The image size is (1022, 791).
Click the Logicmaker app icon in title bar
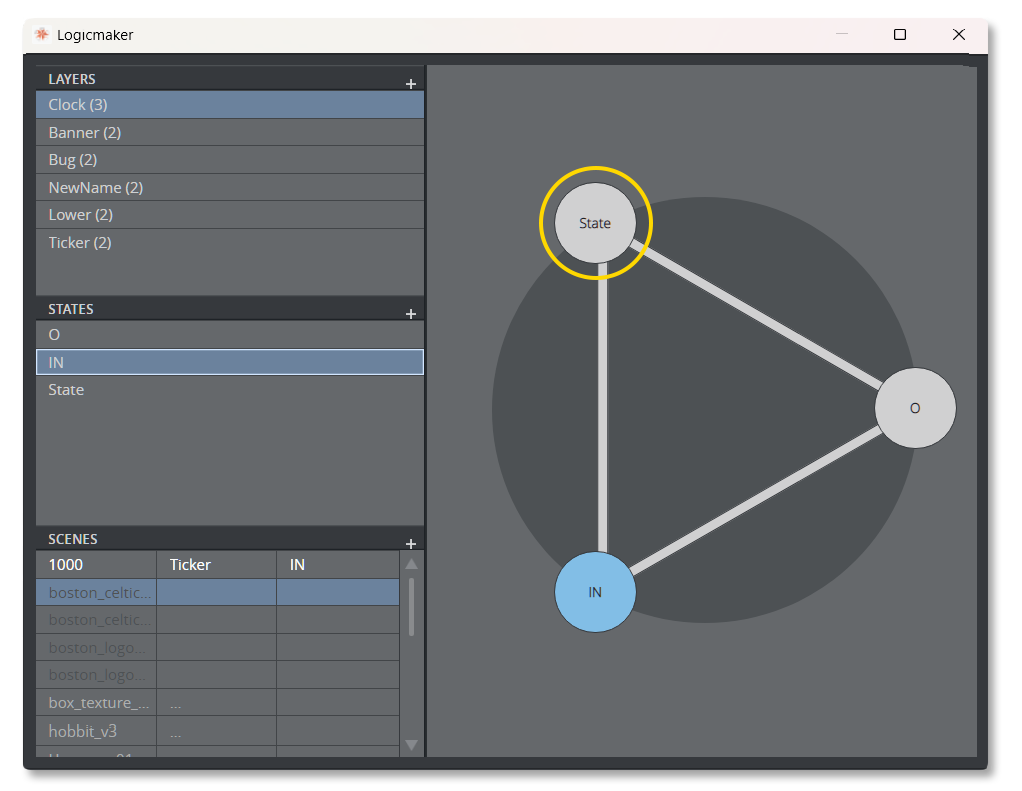(x=41, y=35)
